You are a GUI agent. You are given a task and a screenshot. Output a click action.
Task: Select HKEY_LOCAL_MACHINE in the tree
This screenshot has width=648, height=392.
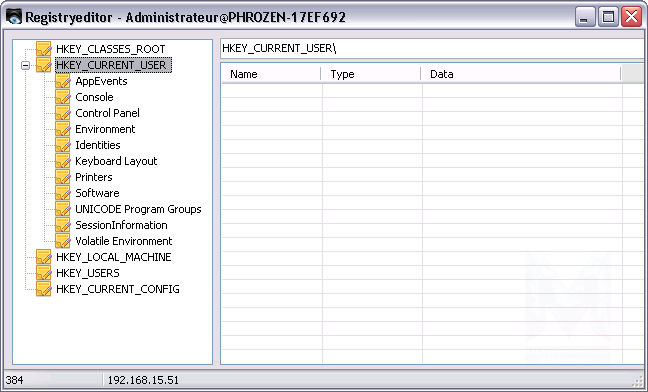pyautogui.click(x=114, y=257)
